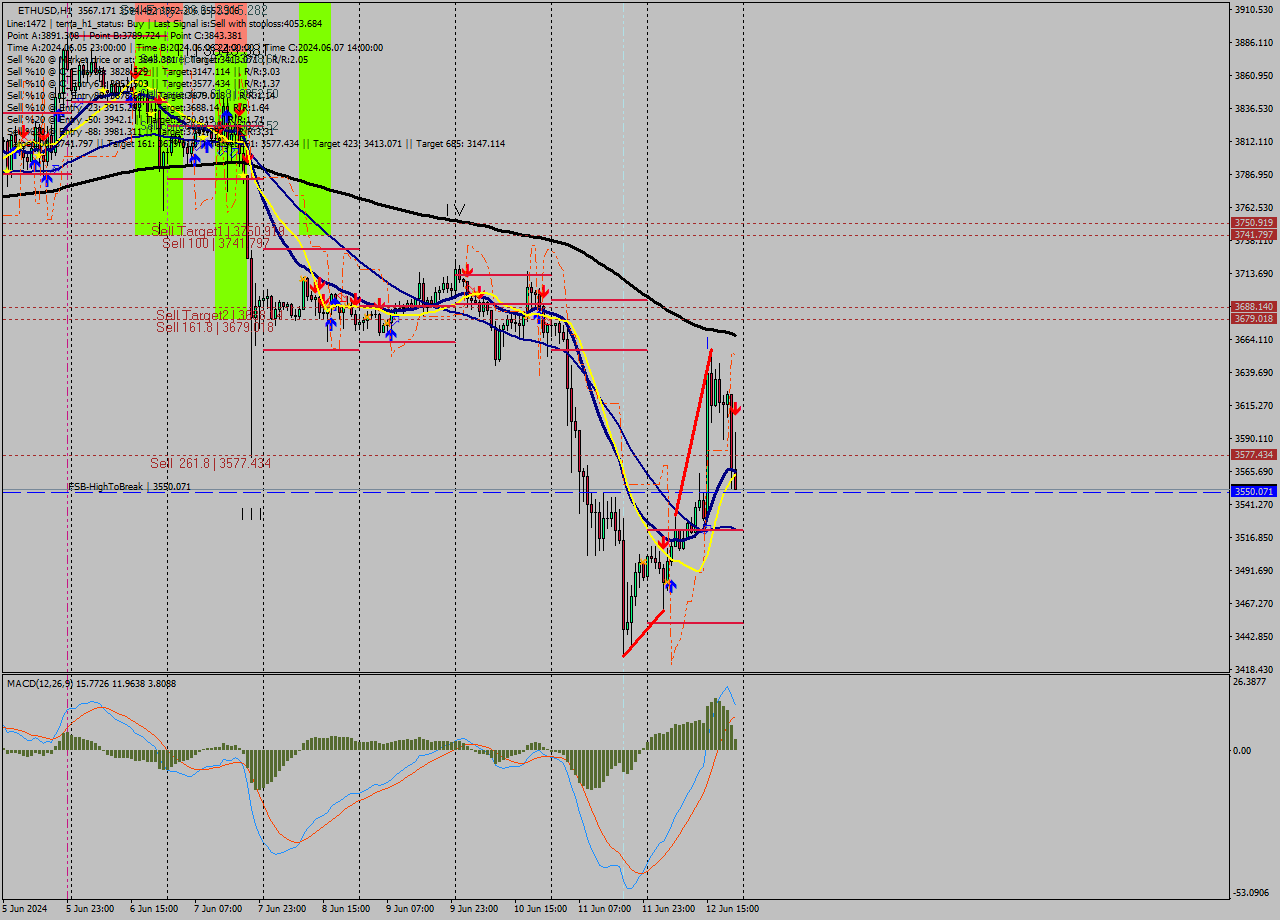Click the 3442.850 price axis value
This screenshot has height=920, width=1280.
point(1254,637)
